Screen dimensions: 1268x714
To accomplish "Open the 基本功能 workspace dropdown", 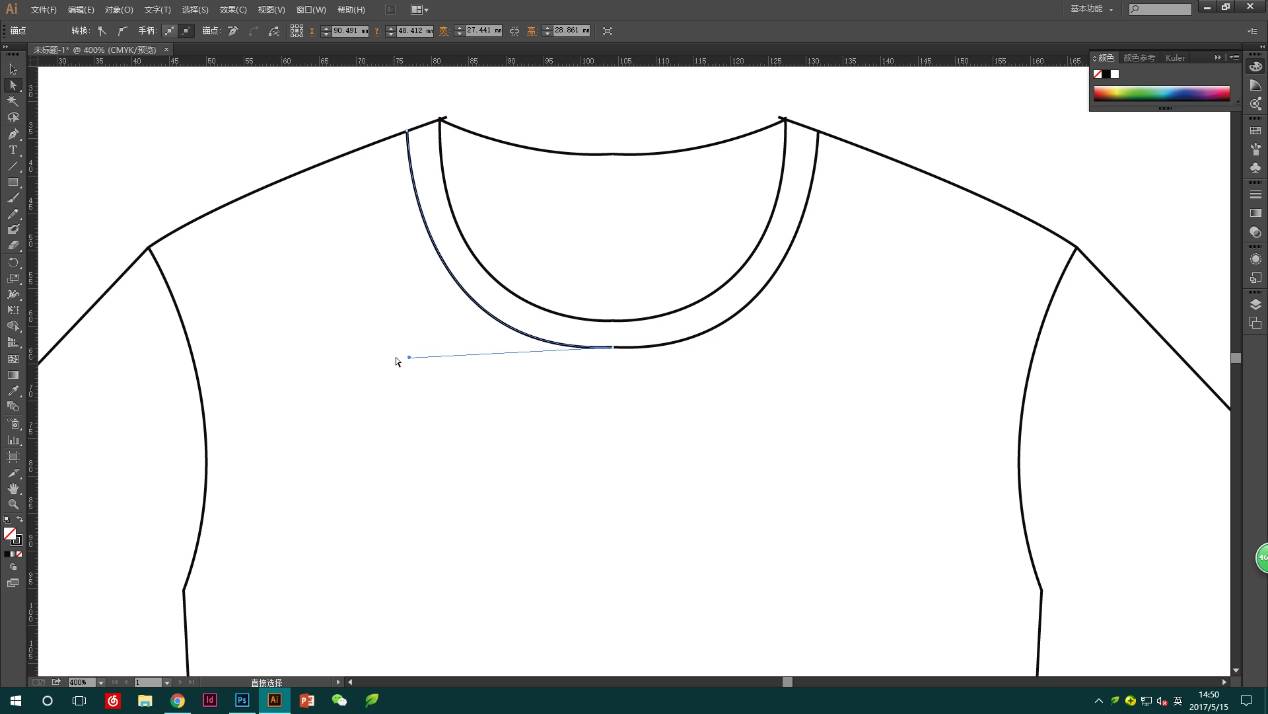I will (x=1092, y=9).
